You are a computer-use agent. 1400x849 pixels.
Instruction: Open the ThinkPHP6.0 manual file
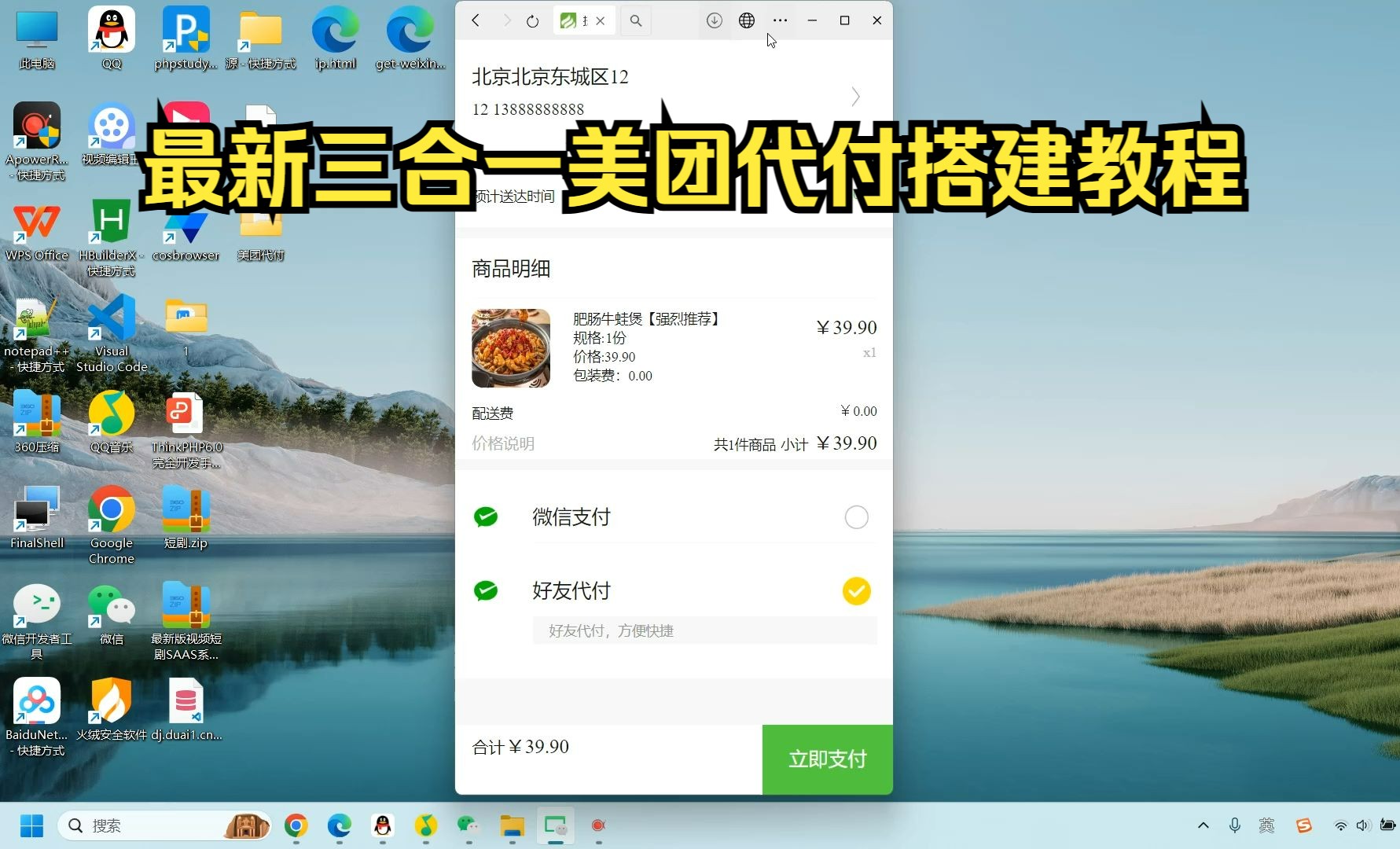pos(186,431)
